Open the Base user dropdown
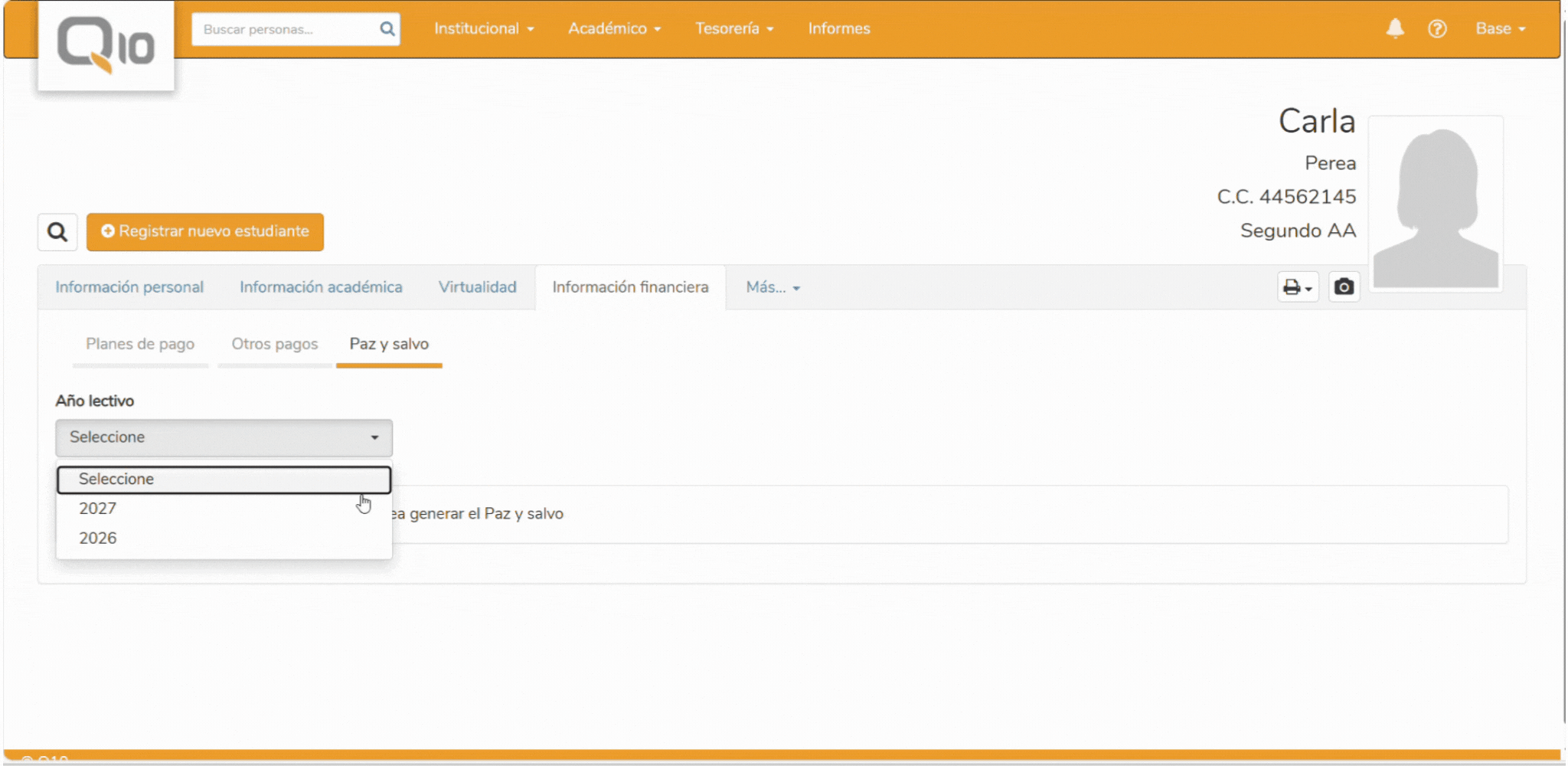Screen dimensions: 1568x766 (x=1500, y=29)
